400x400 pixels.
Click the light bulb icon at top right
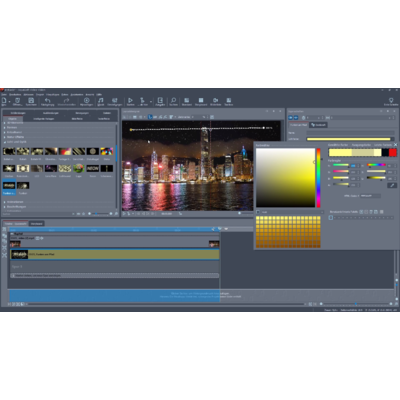coord(391,100)
